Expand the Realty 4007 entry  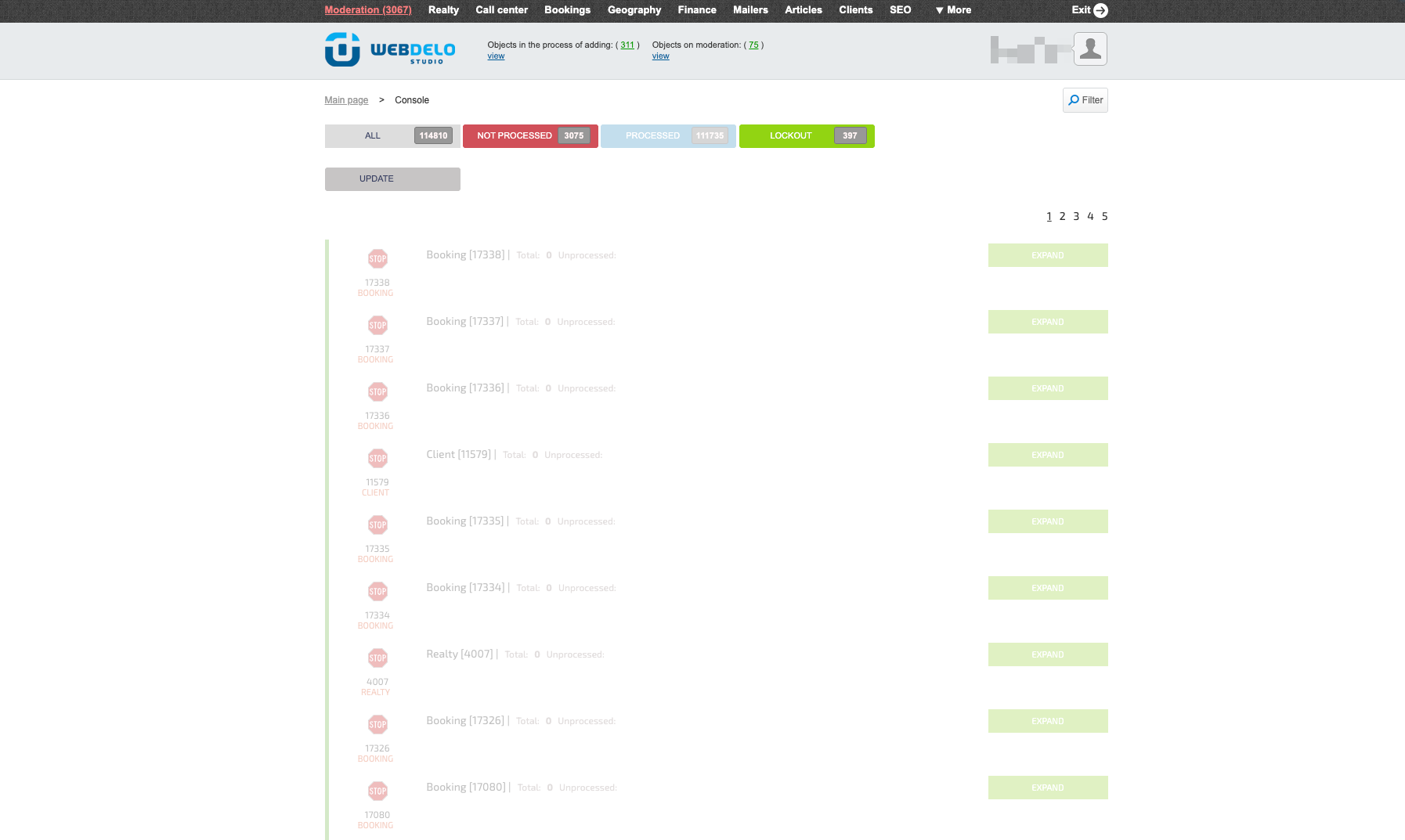pos(1047,654)
